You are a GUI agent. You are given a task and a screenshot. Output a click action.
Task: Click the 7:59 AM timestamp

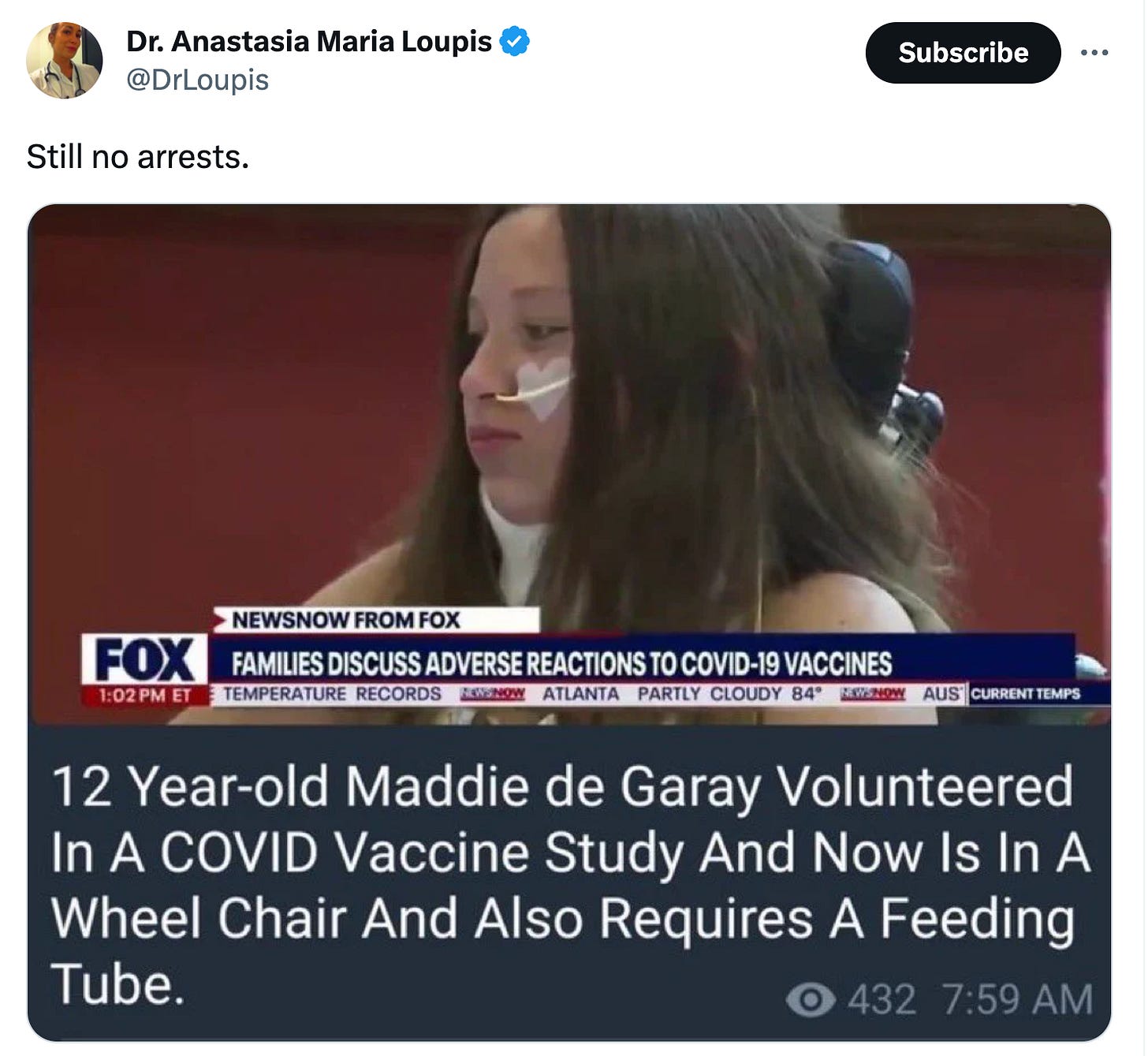[x=1017, y=999]
